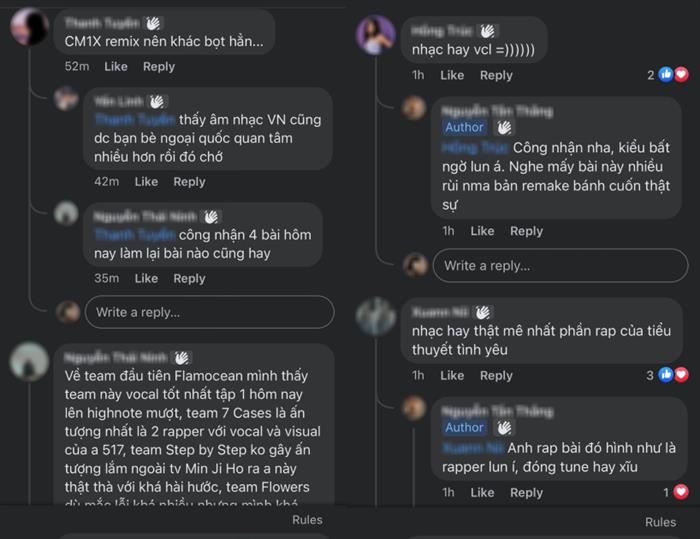This screenshot has height=539, width=700.
Task: Click wave badge icon on "CM1X remix" comment
Action: tap(153, 21)
